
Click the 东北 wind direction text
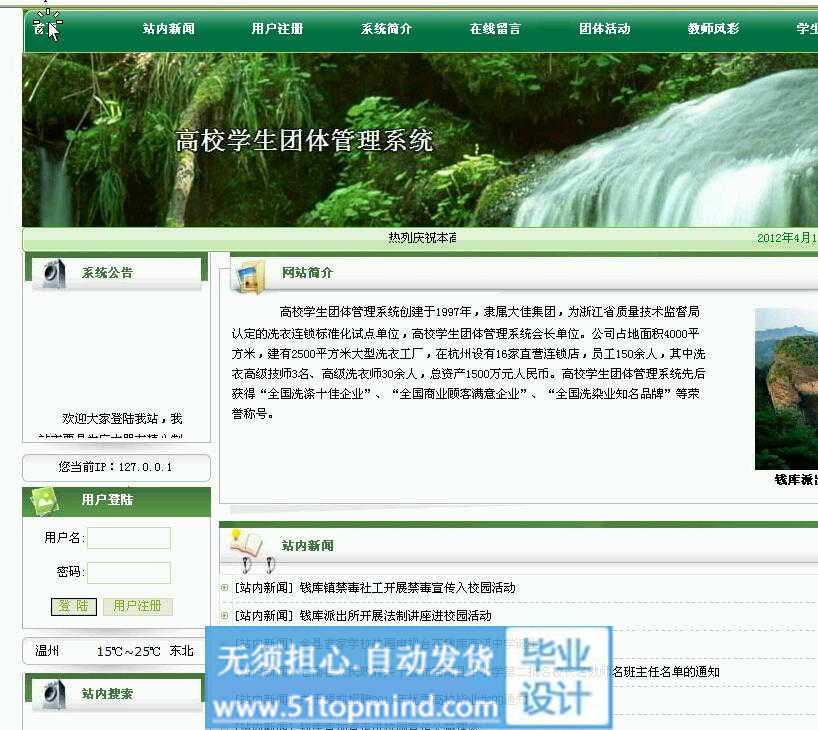pos(182,651)
